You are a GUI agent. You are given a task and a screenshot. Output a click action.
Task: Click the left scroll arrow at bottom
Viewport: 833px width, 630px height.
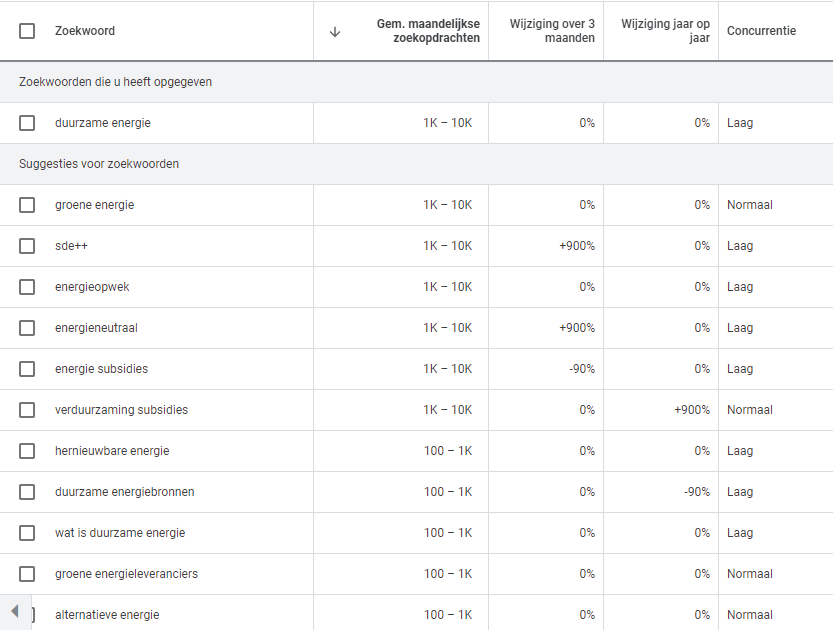(14, 611)
